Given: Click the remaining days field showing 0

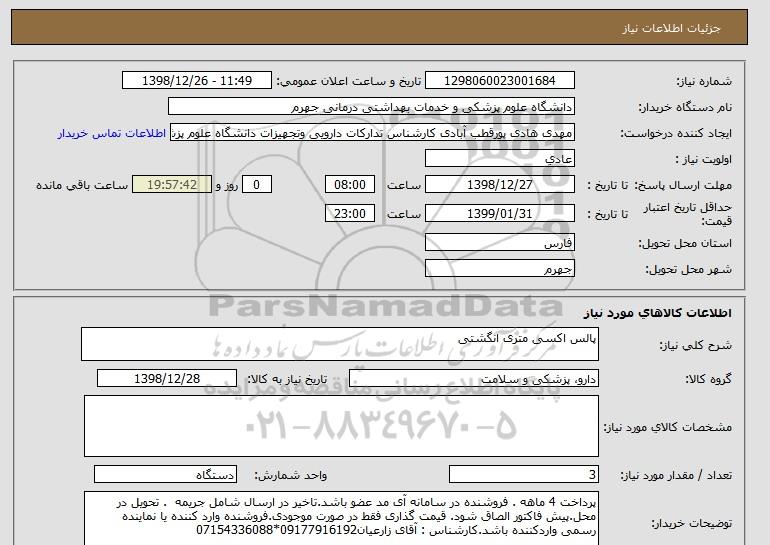Looking at the screenshot, I should click(256, 185).
